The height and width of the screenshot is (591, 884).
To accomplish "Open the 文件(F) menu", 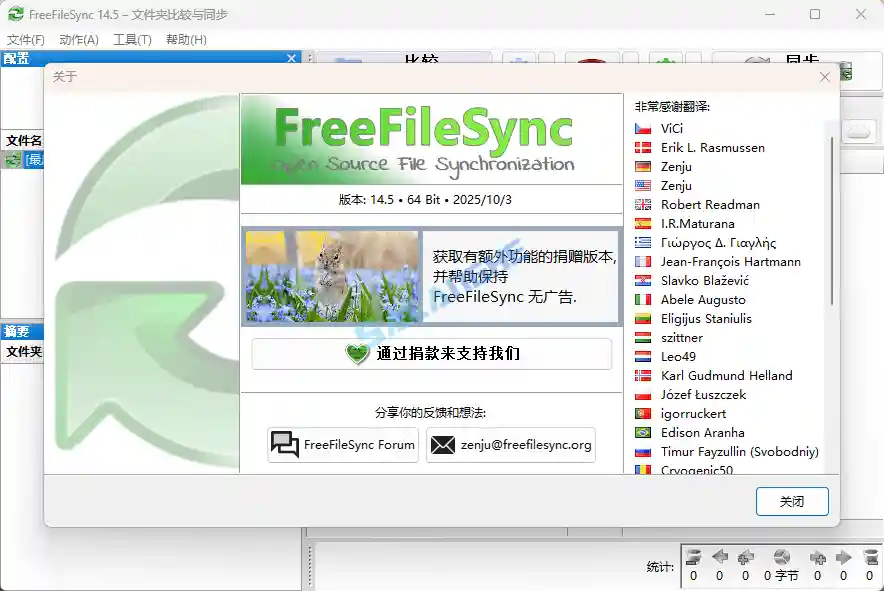I will coord(24,39).
